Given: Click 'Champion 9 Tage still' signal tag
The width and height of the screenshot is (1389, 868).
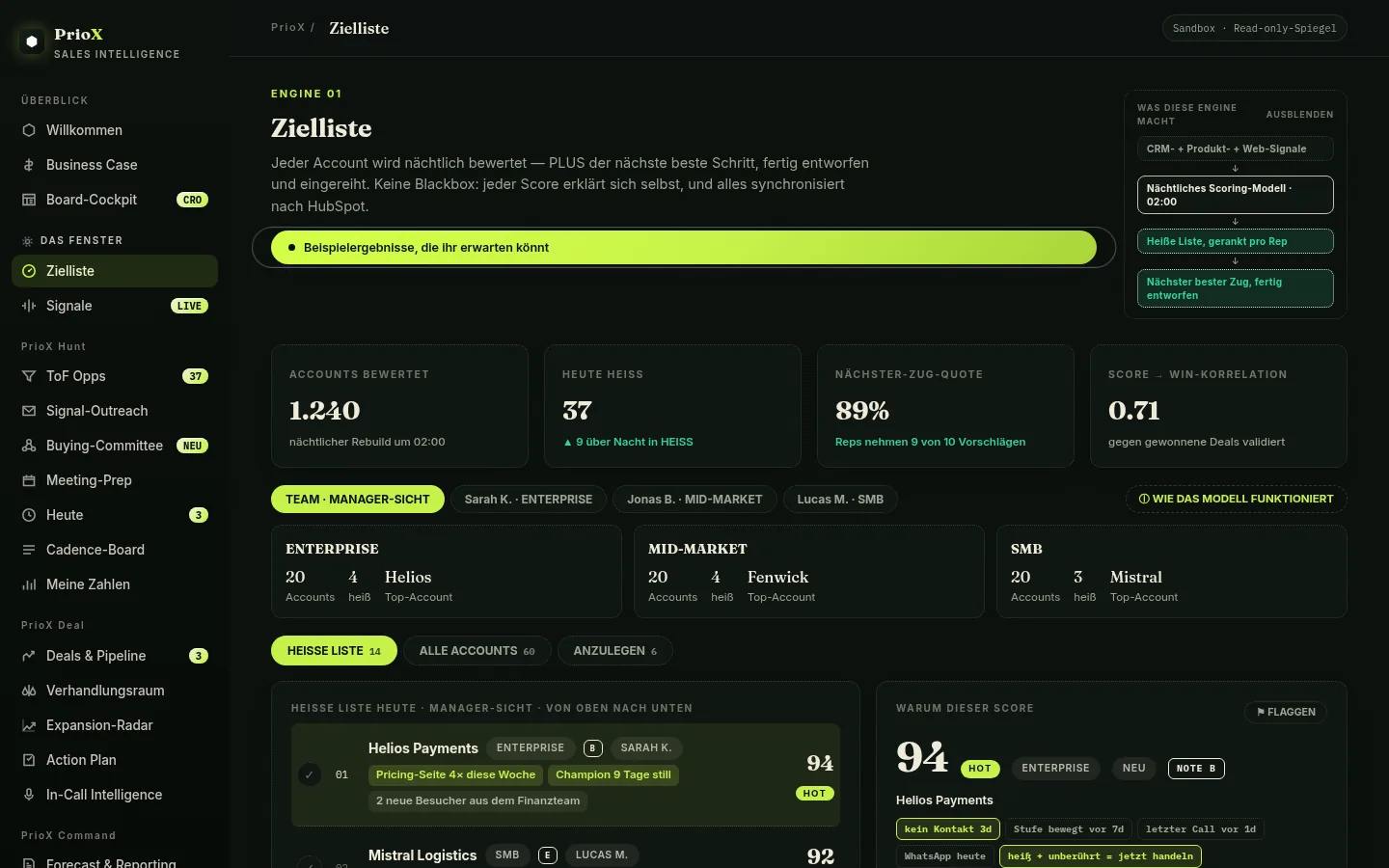Looking at the screenshot, I should 613,775.
